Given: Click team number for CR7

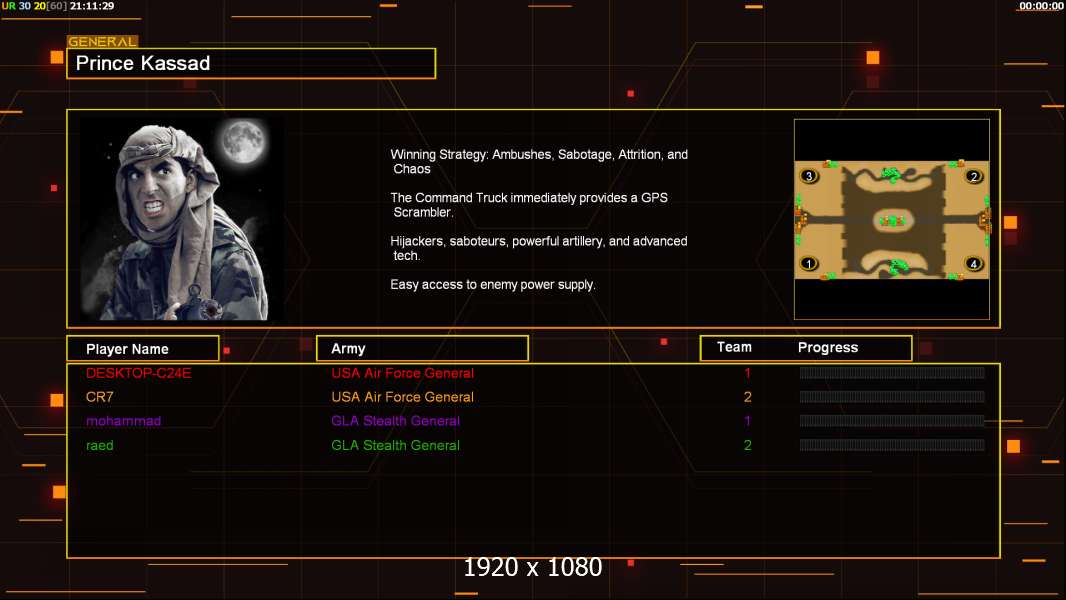Looking at the screenshot, I should pos(747,397).
